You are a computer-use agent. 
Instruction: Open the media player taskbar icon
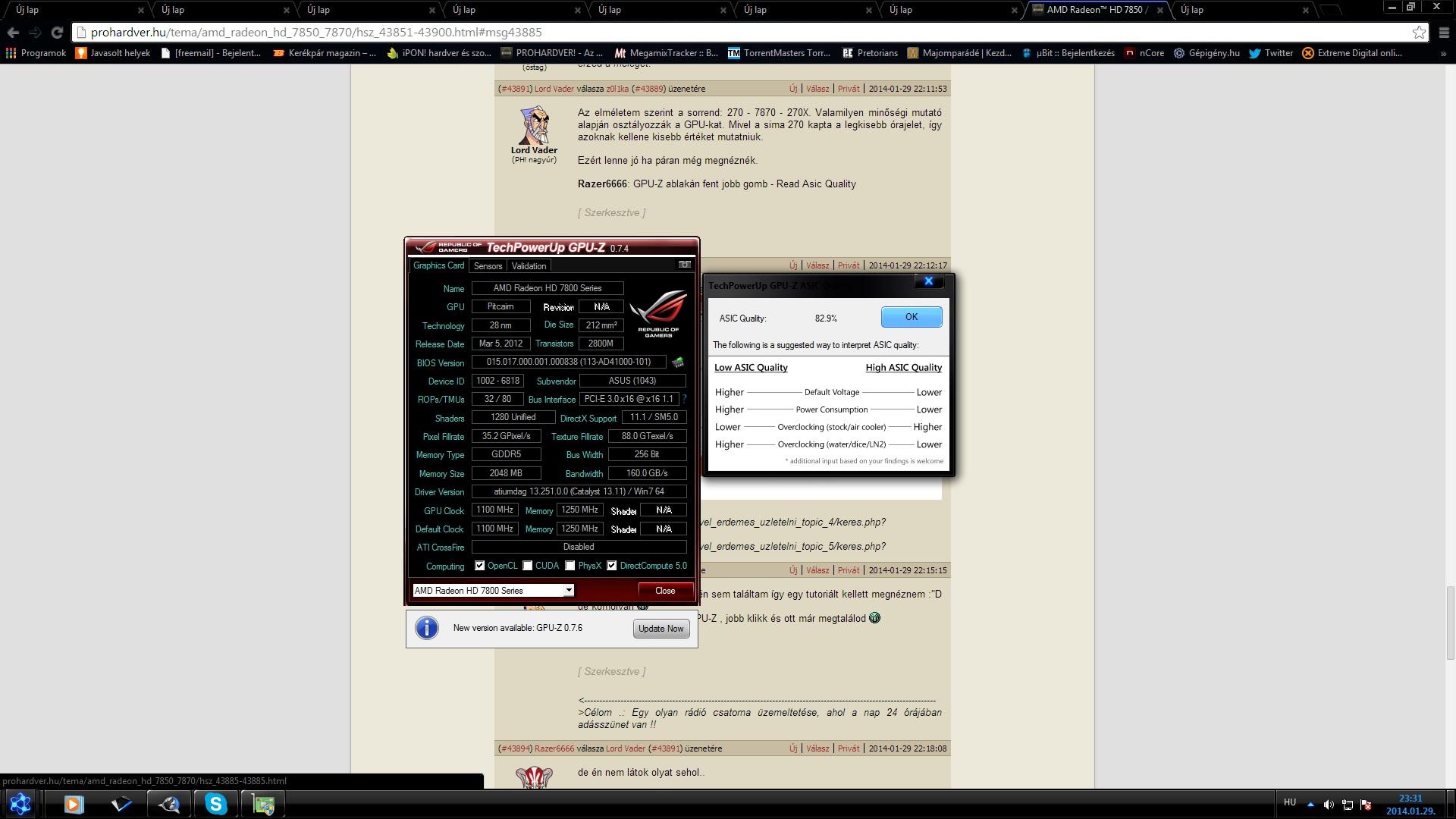pos(73,804)
